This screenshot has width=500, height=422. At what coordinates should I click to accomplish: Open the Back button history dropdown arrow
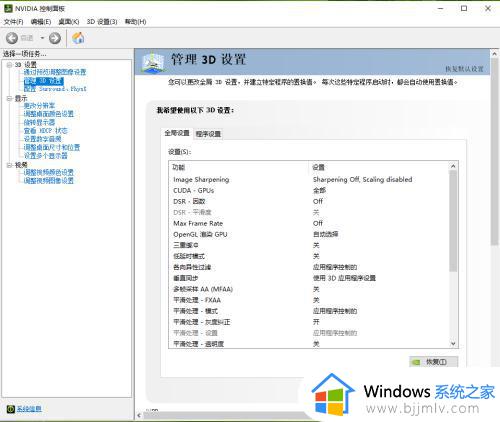(42, 38)
